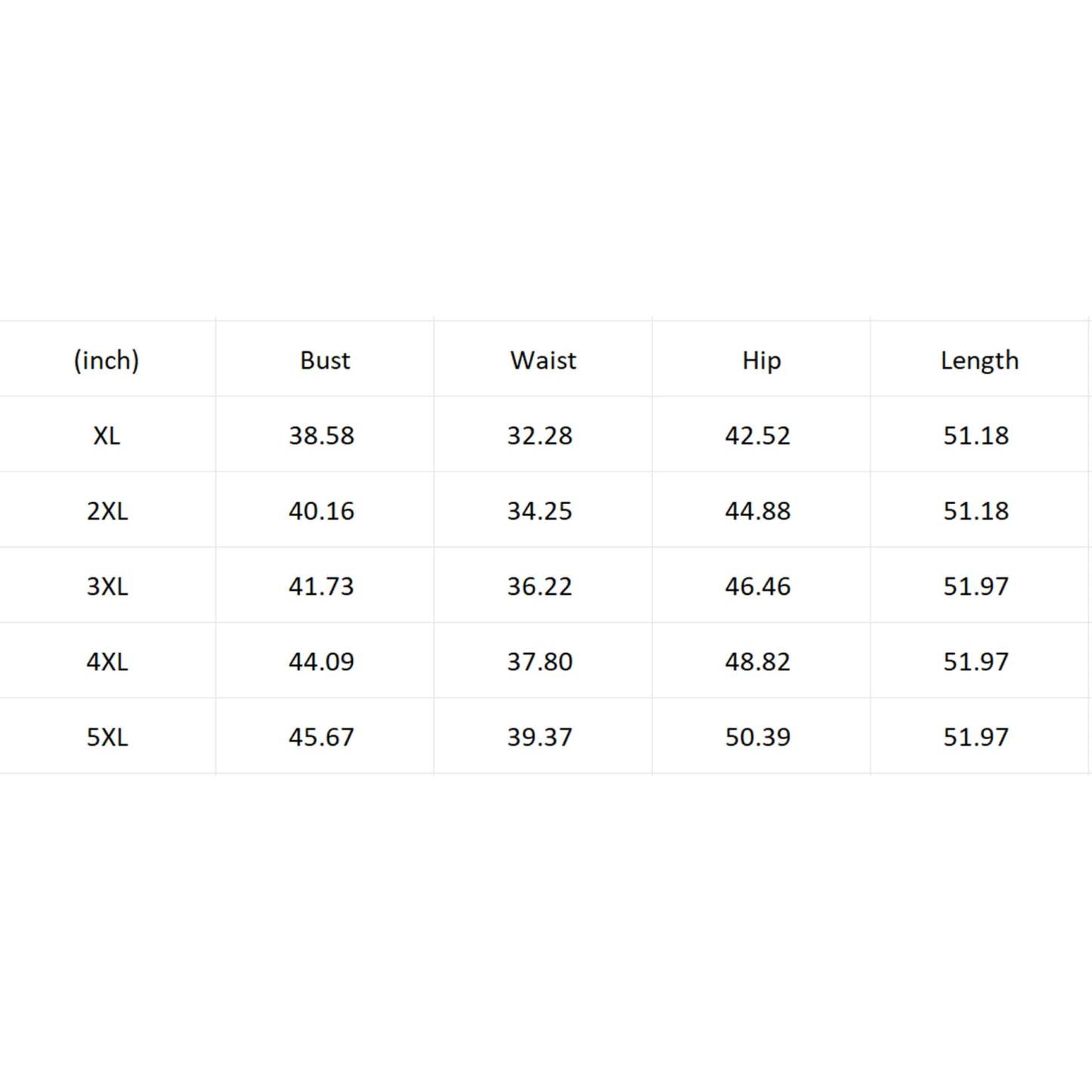Click the 3XL waist value 36.22
1092x1092 pixels.
coord(540,586)
